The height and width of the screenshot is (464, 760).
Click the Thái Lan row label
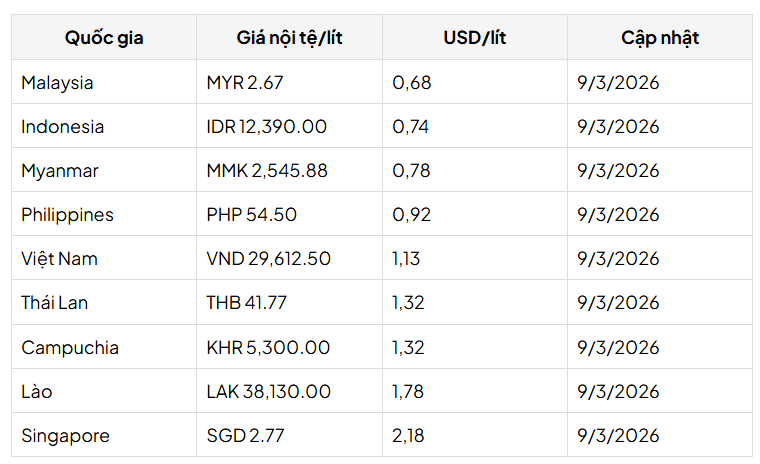(55, 303)
